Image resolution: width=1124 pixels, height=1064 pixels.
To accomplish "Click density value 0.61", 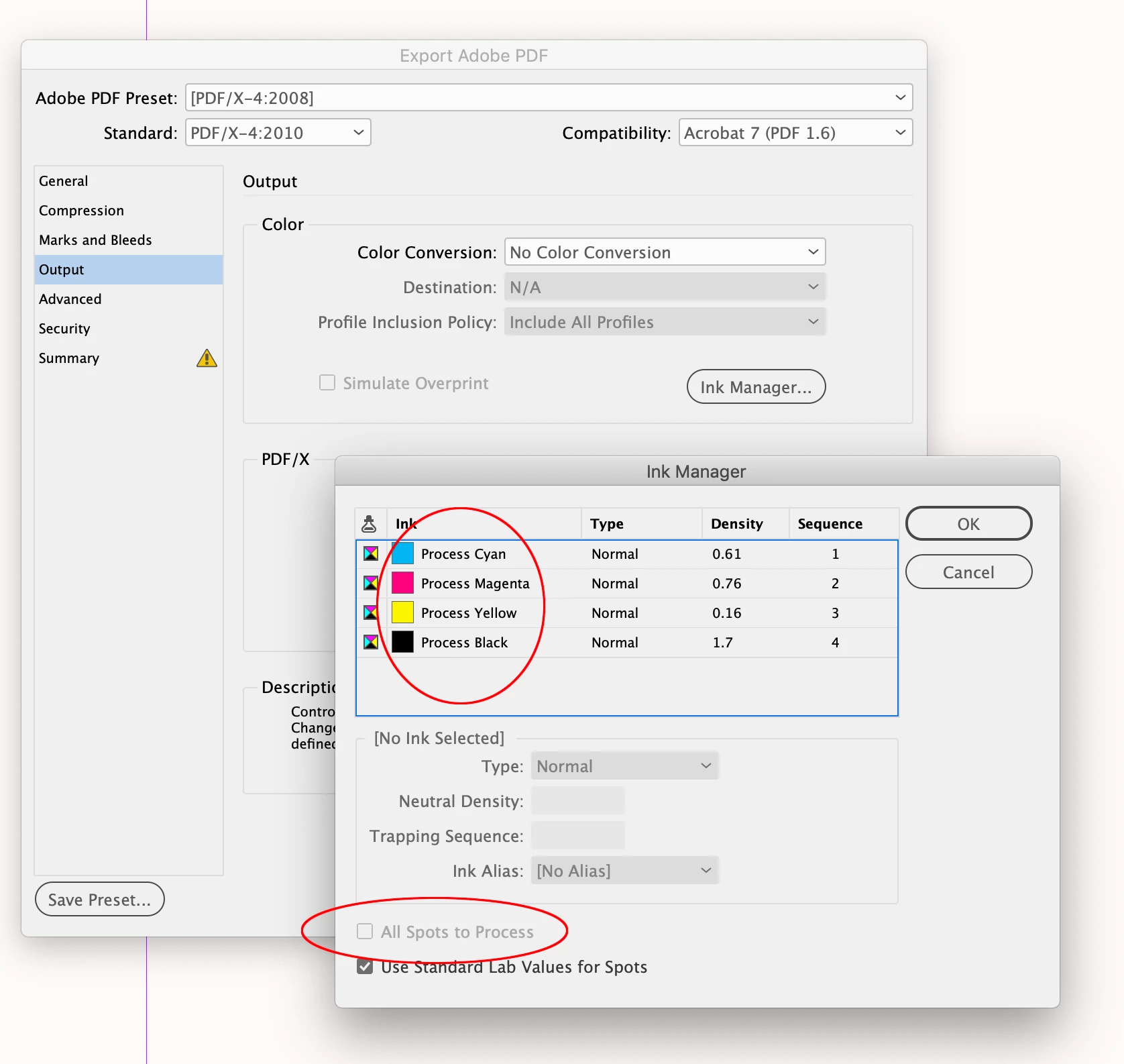I will 727,553.
